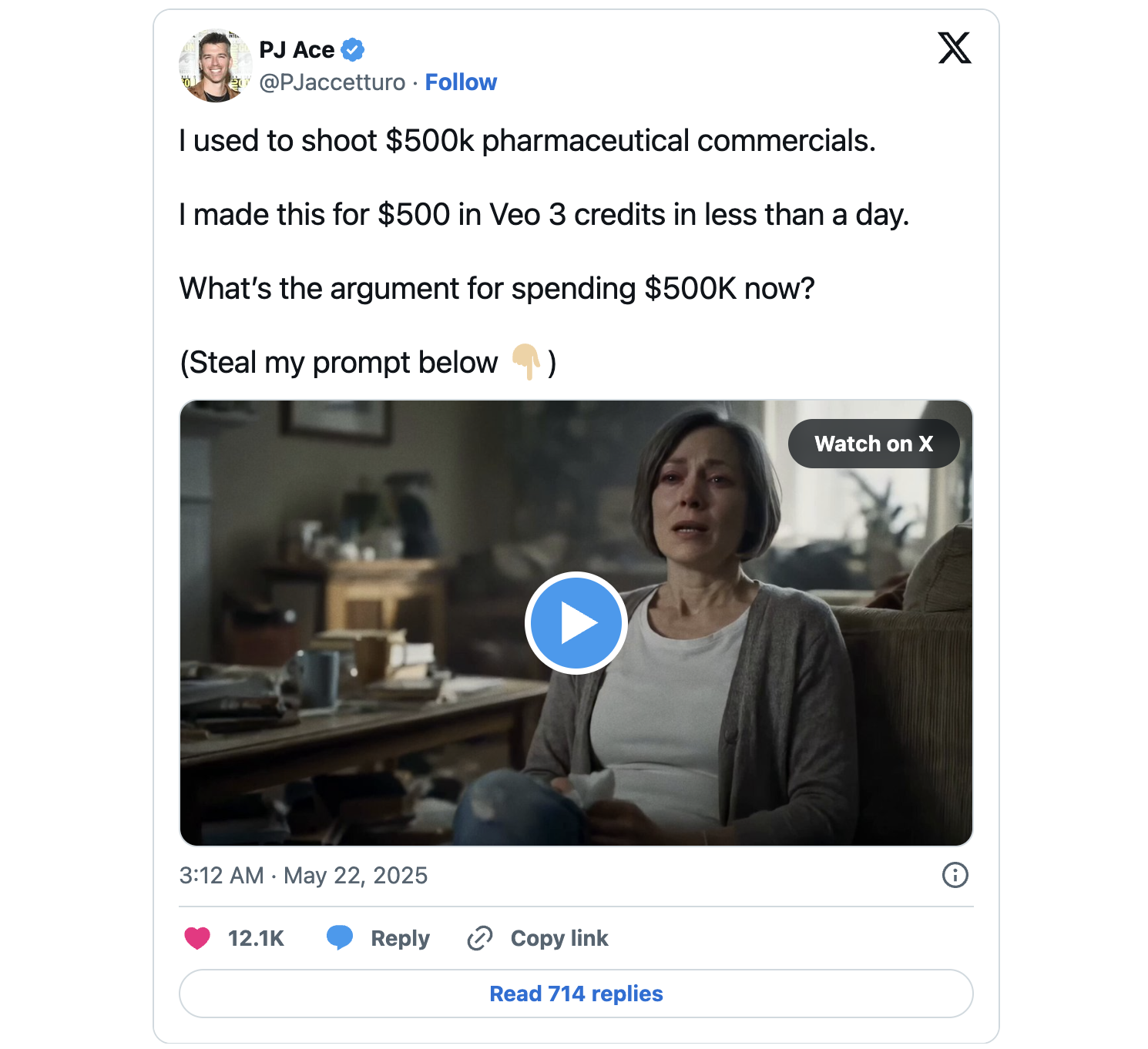Select the Copy link text

559,938
